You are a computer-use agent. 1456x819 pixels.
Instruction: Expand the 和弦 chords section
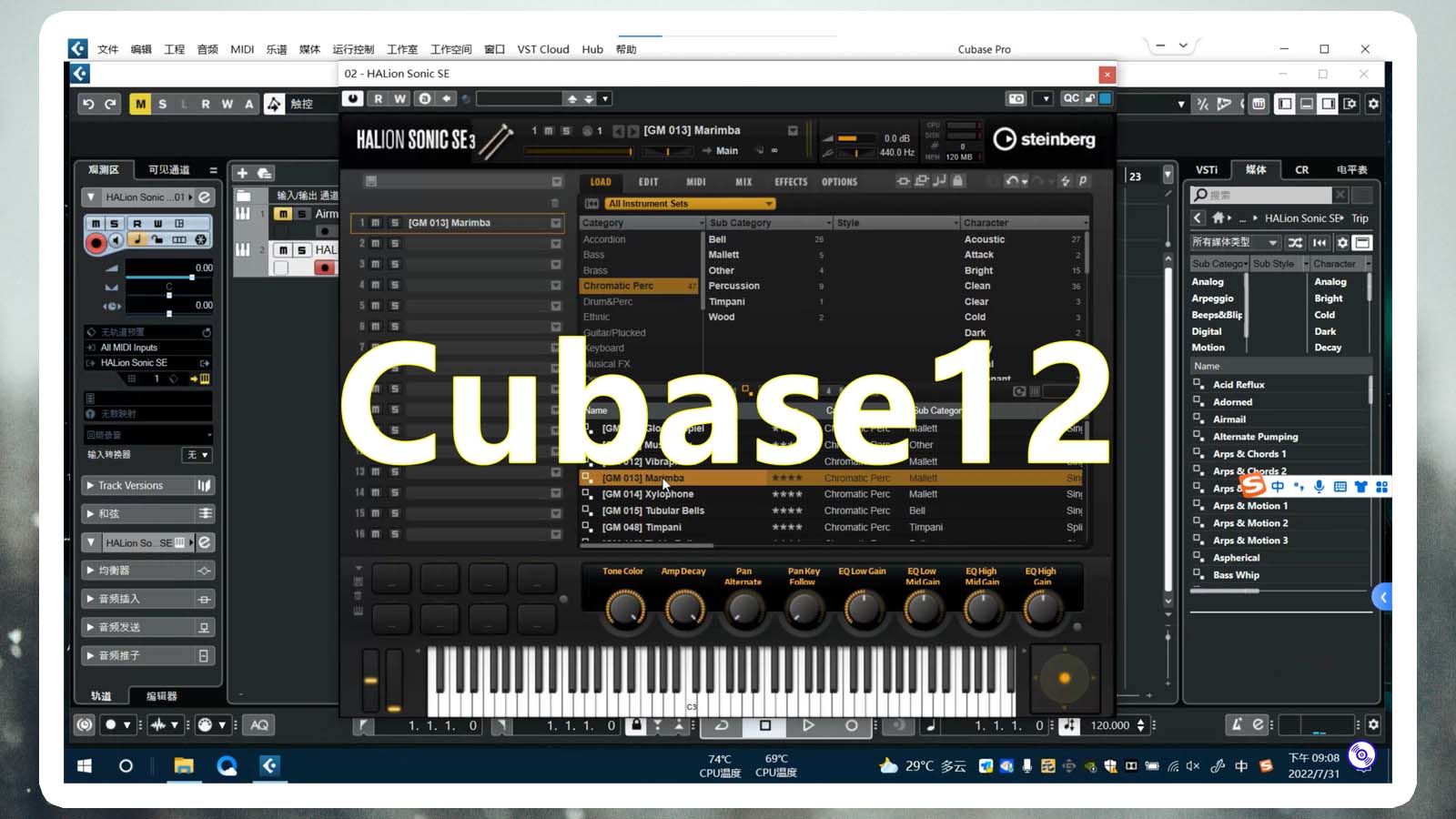(90, 514)
